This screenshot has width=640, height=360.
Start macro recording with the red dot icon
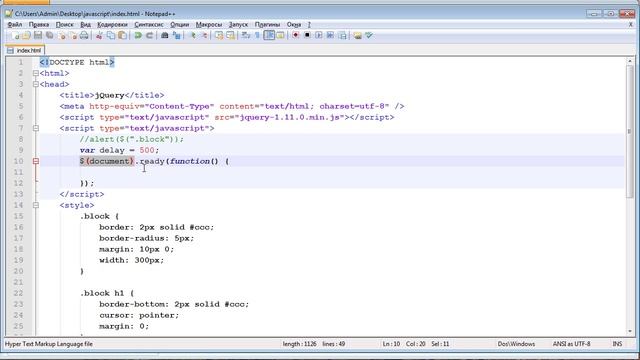pyautogui.click(x=296, y=36)
